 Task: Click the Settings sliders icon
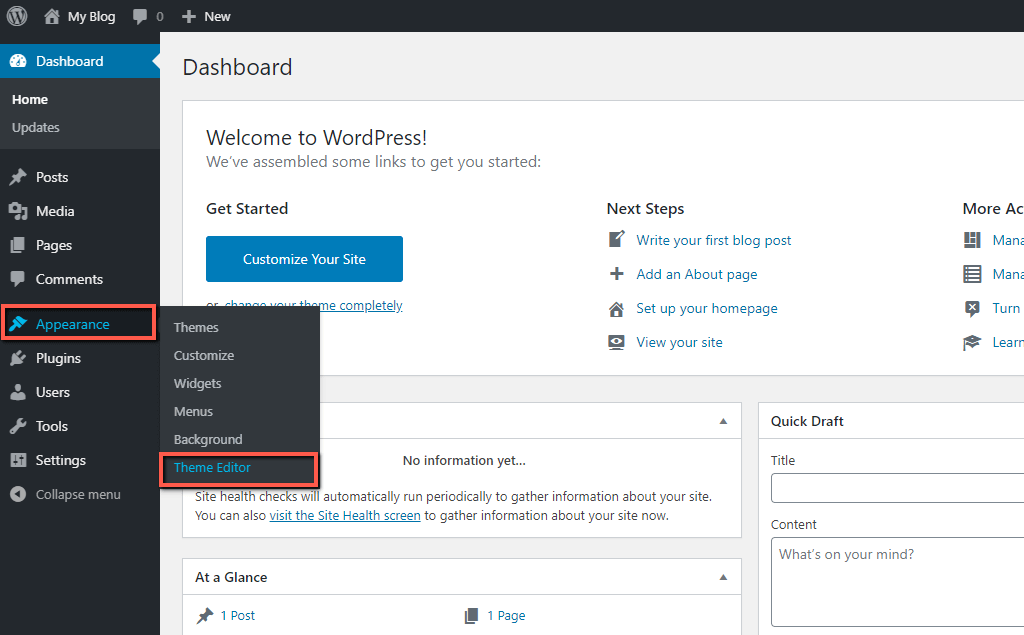click(x=18, y=460)
